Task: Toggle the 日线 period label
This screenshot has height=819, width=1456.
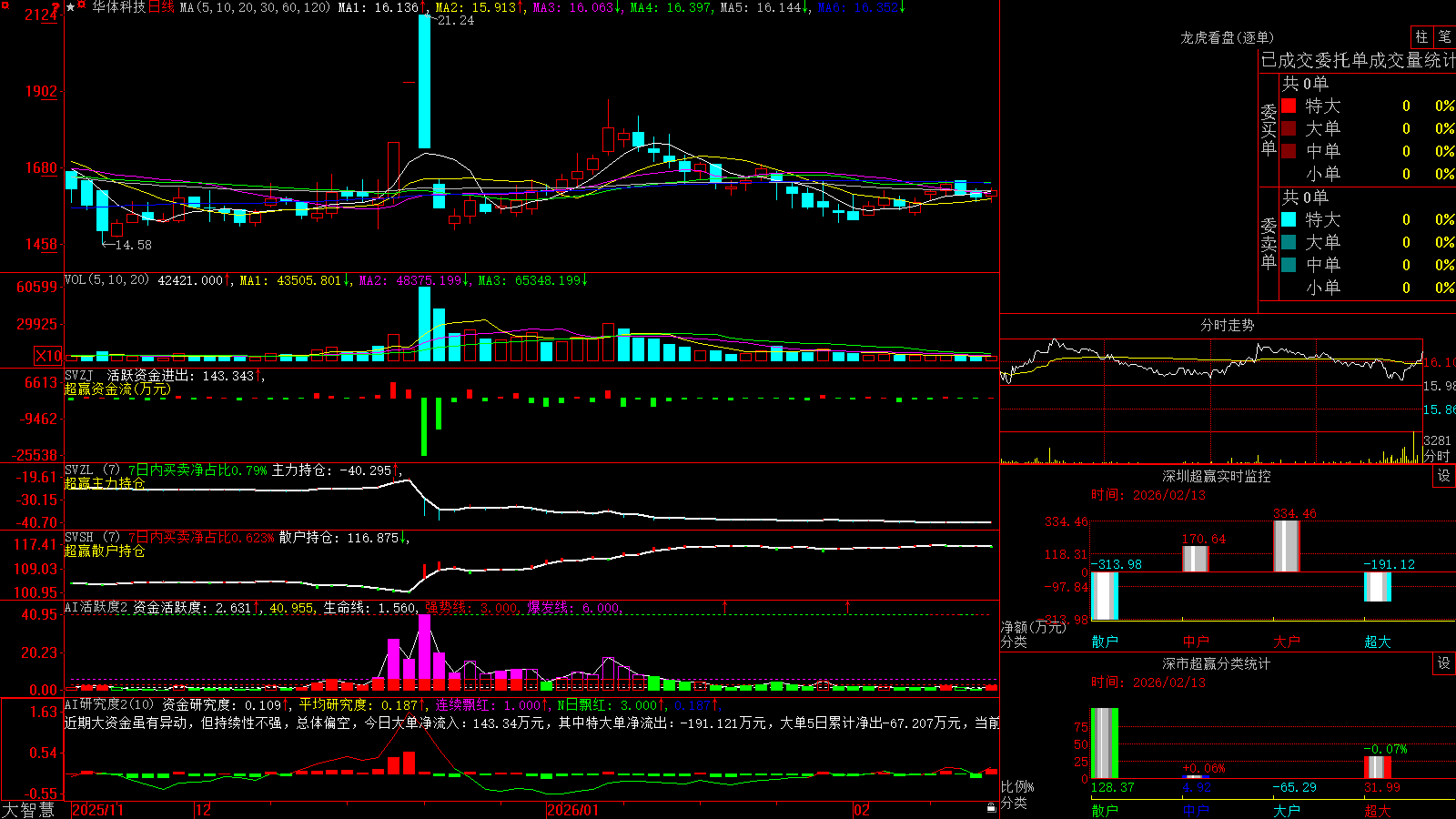Action: [161, 7]
